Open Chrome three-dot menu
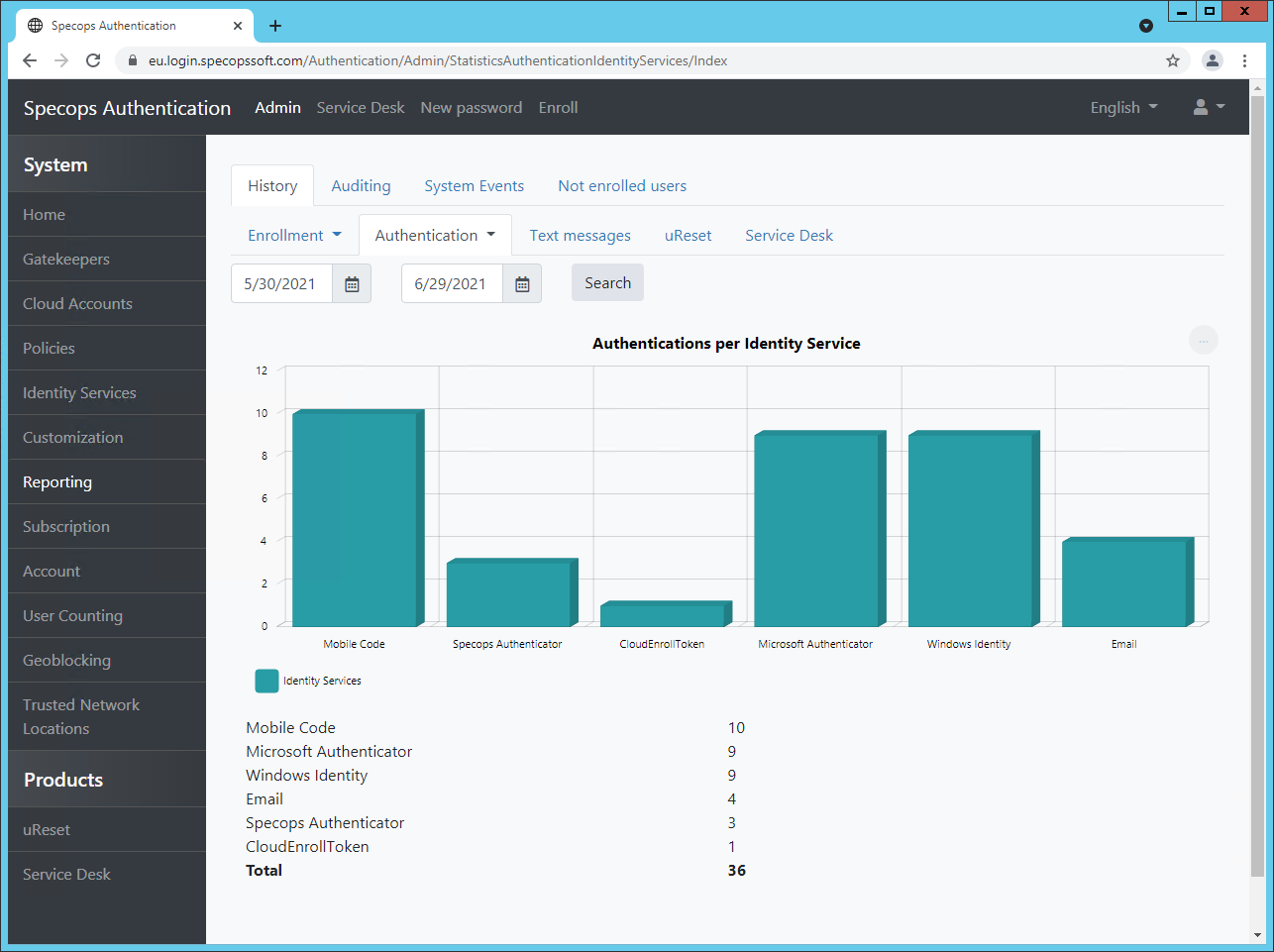 pos(1244,60)
